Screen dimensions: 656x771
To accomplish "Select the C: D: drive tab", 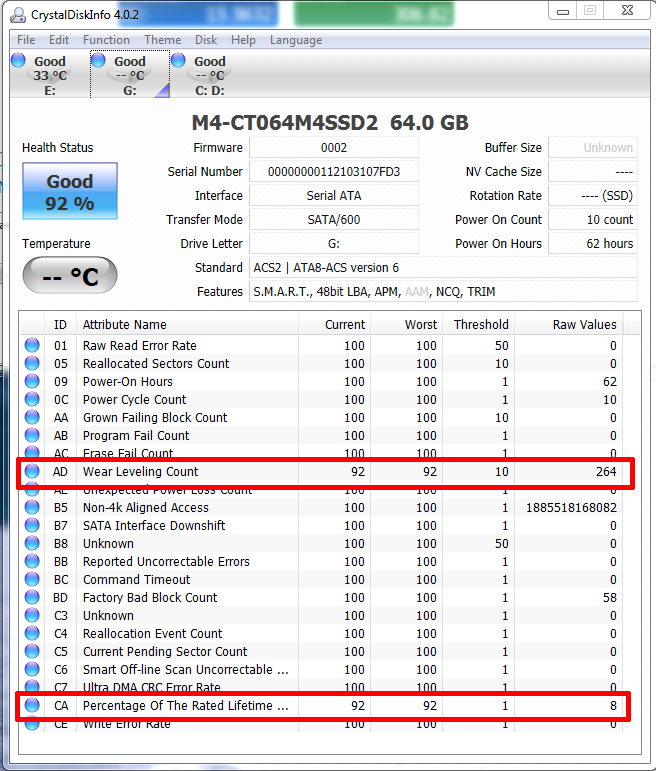I will click(x=210, y=75).
